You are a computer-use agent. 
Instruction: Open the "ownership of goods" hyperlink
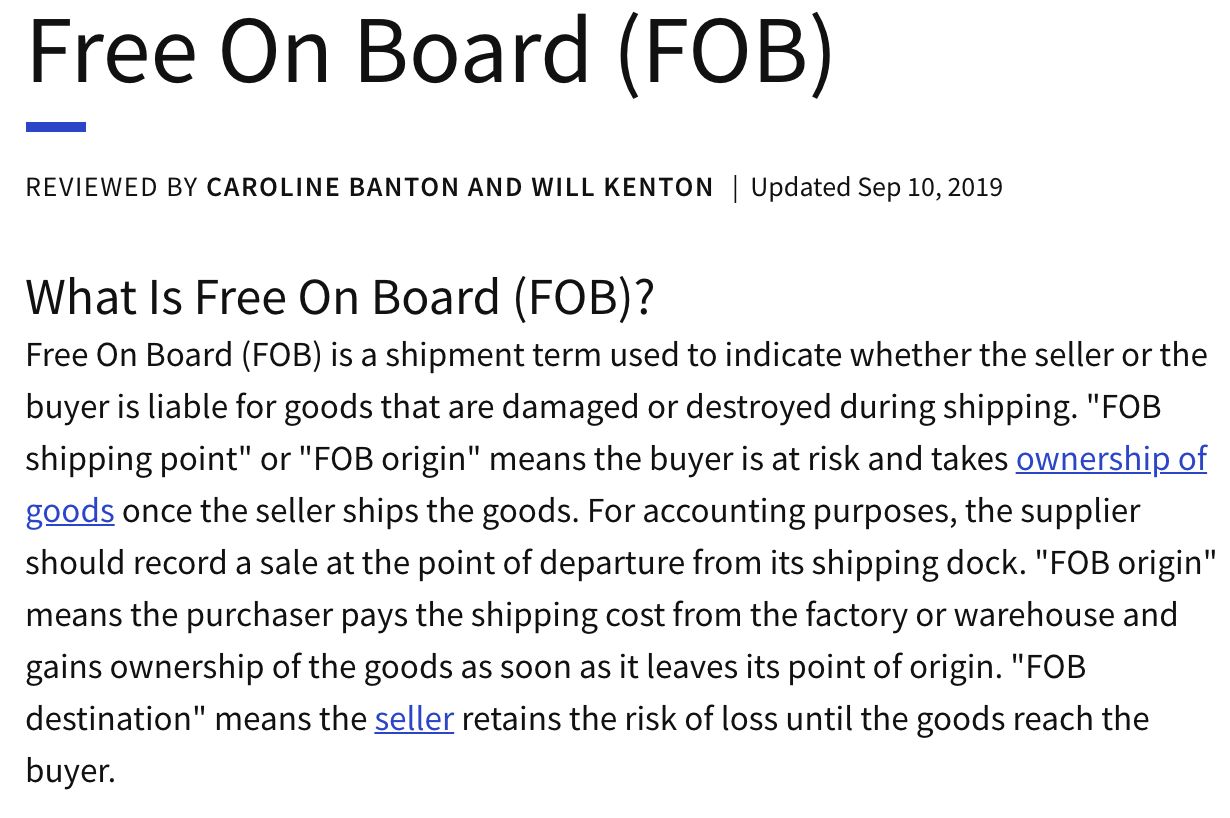click(1110, 459)
